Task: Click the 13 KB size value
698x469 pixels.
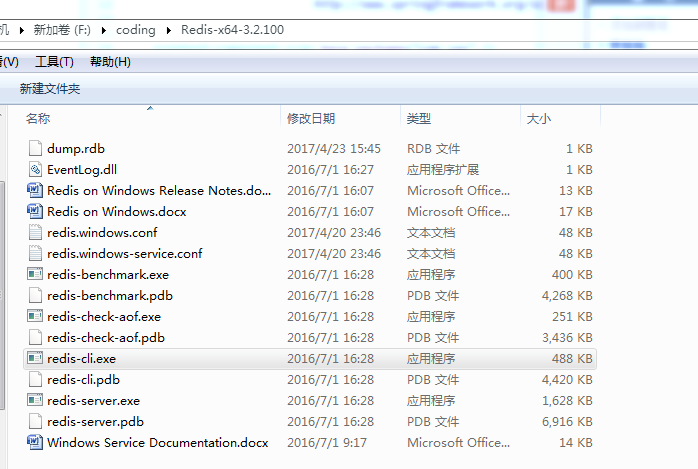Action: tap(576, 190)
